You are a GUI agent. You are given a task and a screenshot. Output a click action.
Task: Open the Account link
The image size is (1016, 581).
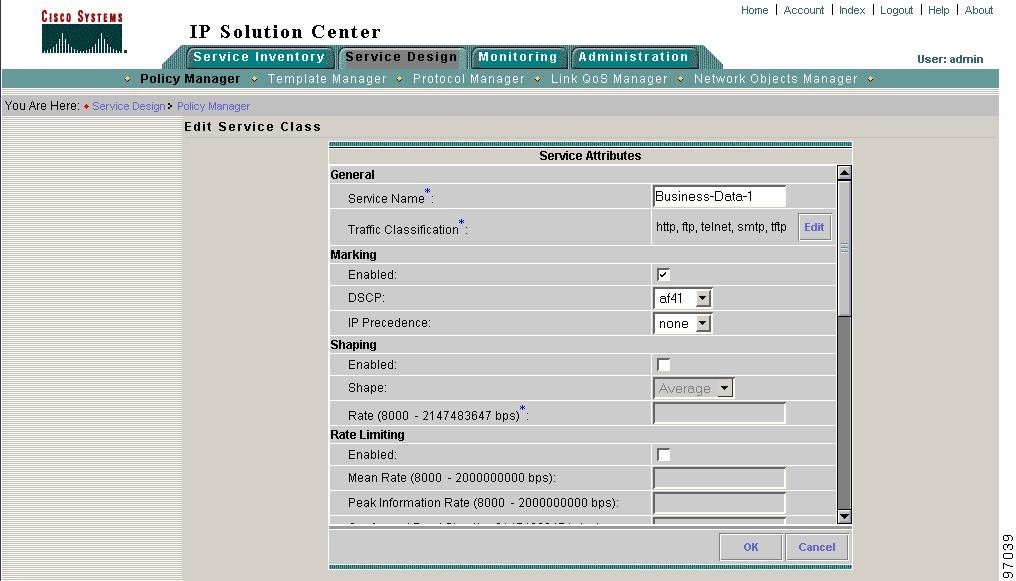(803, 10)
